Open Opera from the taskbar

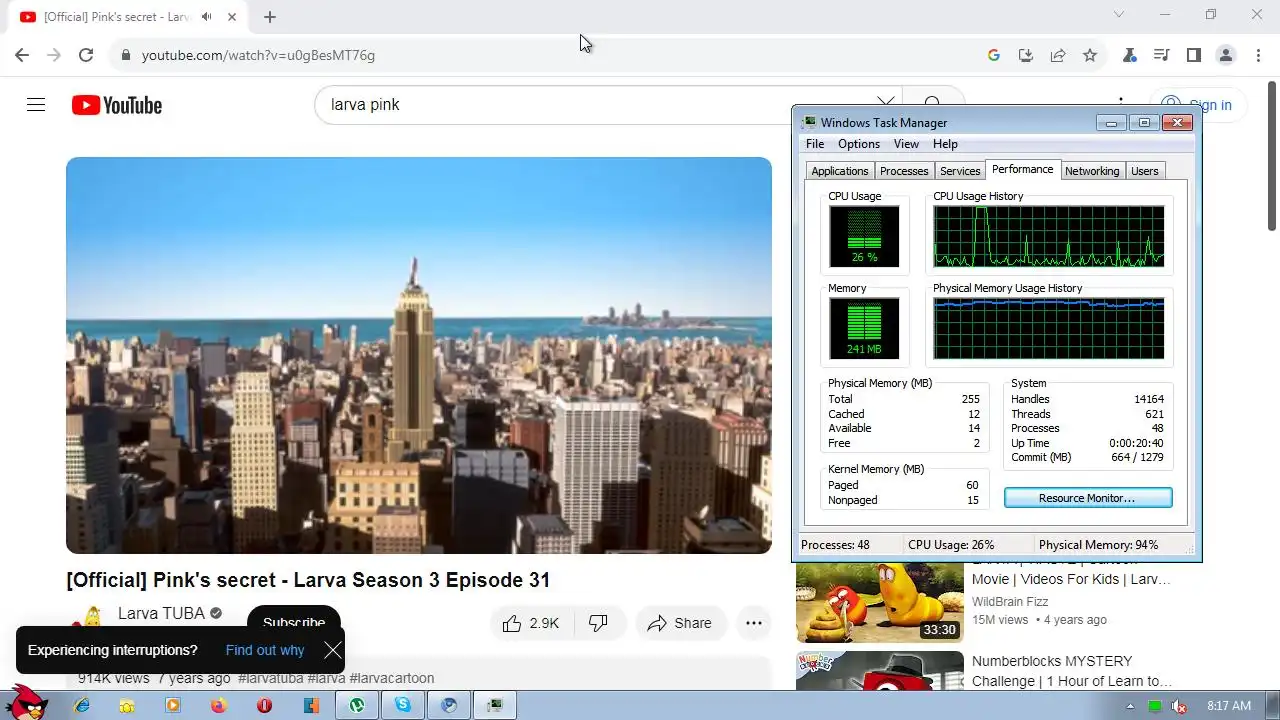tap(264, 705)
